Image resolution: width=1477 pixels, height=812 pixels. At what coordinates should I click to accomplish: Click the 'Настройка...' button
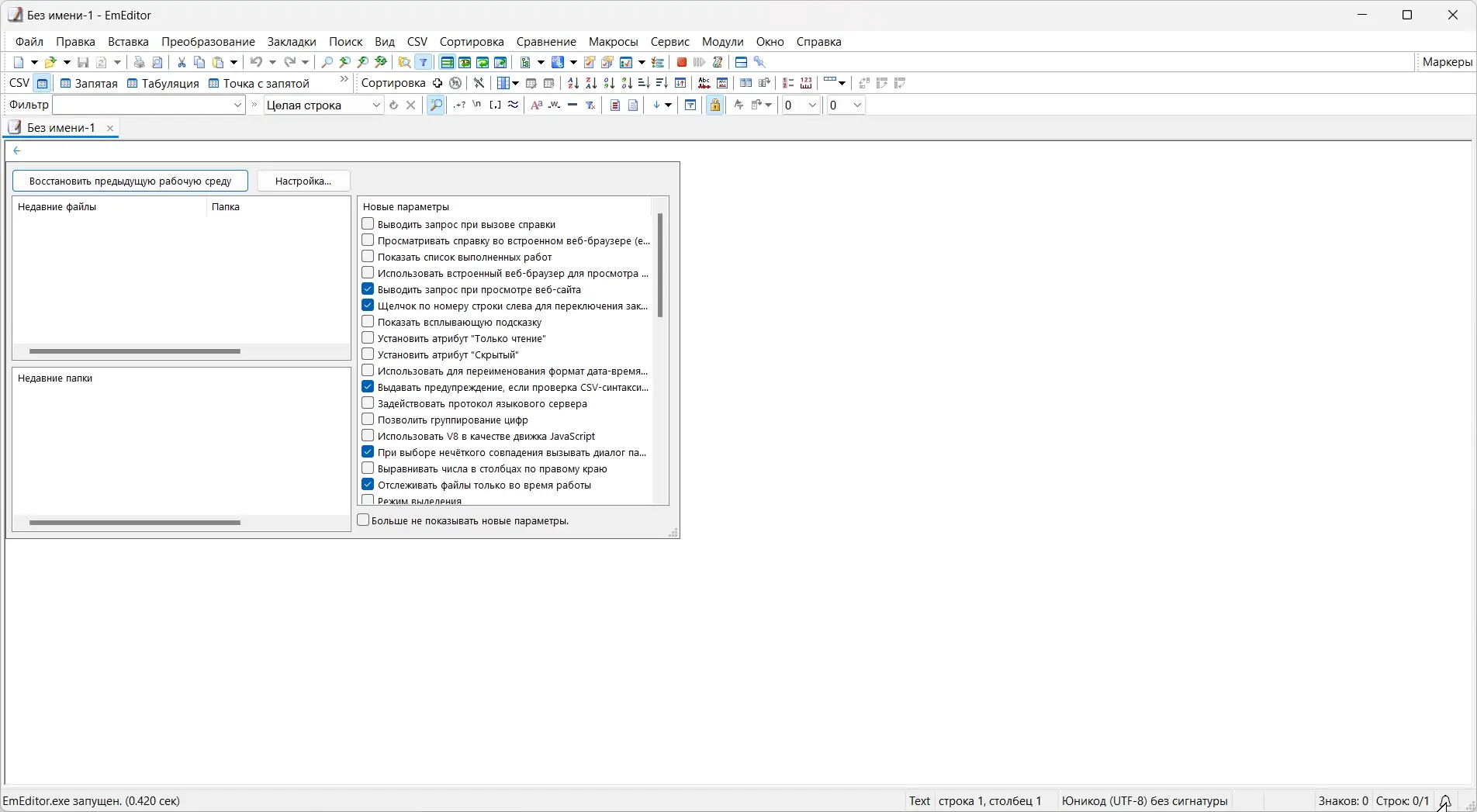303,181
